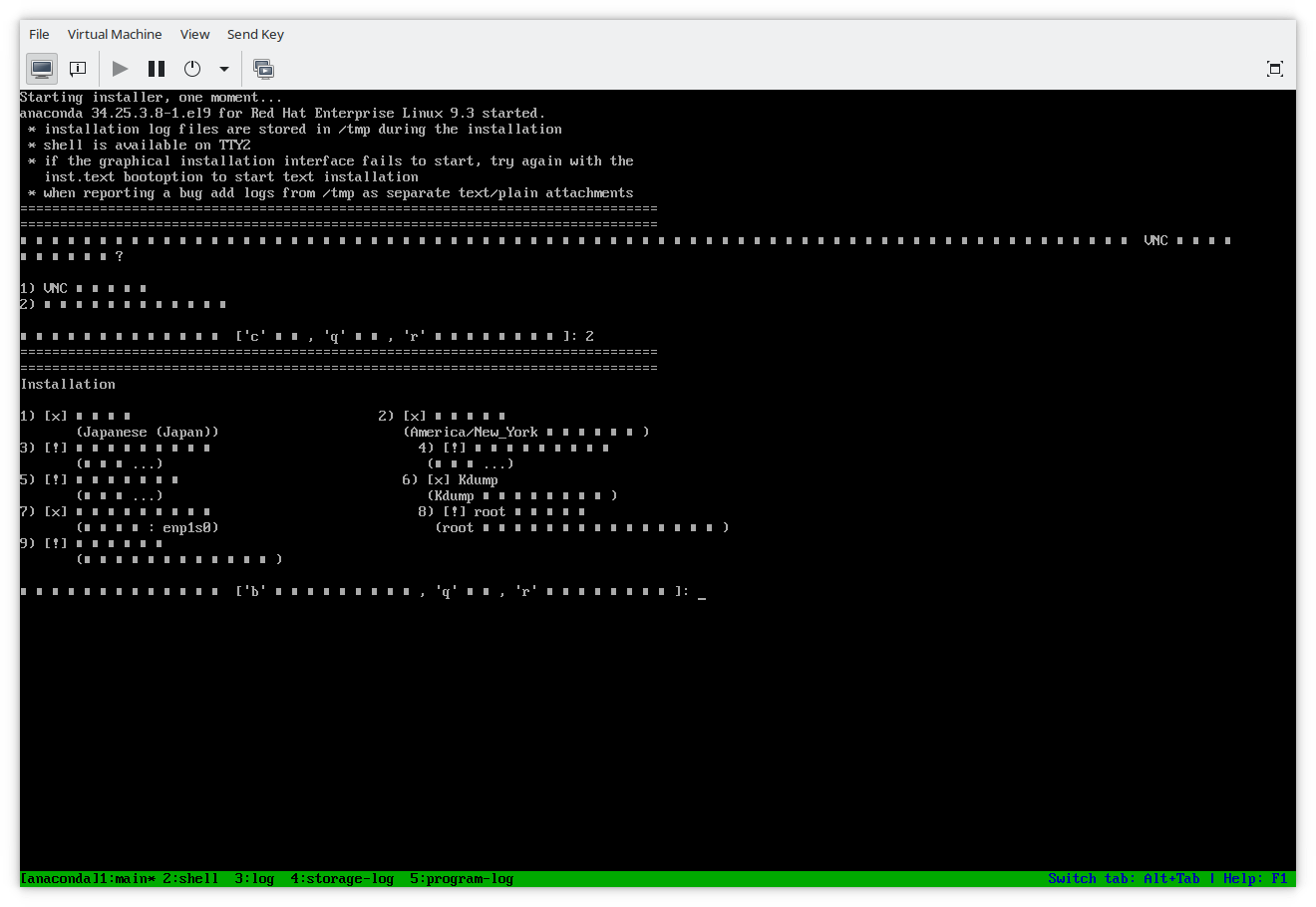This screenshot has height=907, width=1316.
Task: Show the graphical console view
Action: [42, 69]
